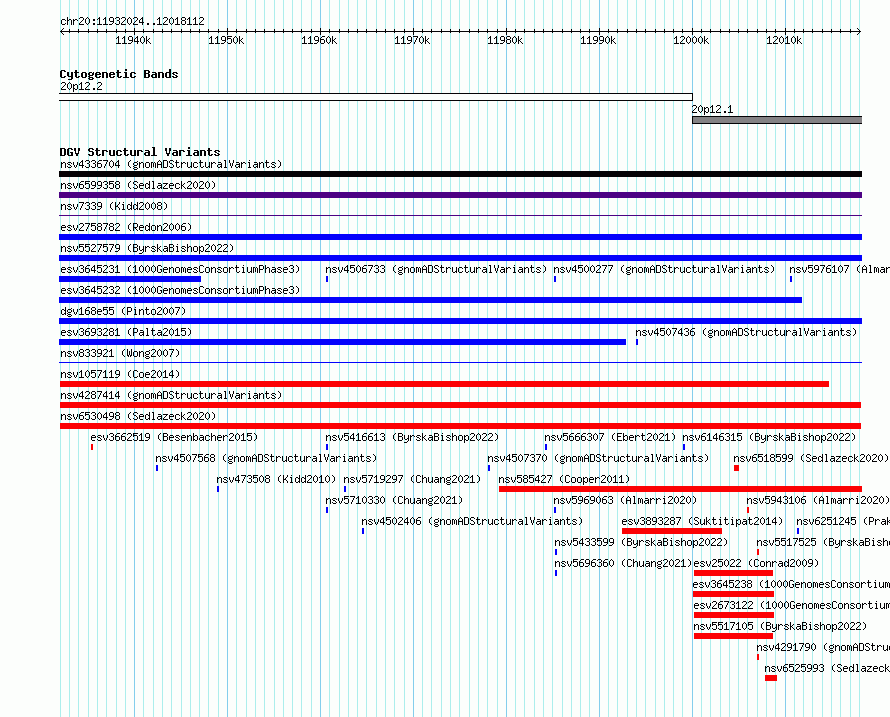This screenshot has width=890, height=717.
Task: Select nsv6146315 (ByrskaBishop2022) label
Action: [769, 438]
